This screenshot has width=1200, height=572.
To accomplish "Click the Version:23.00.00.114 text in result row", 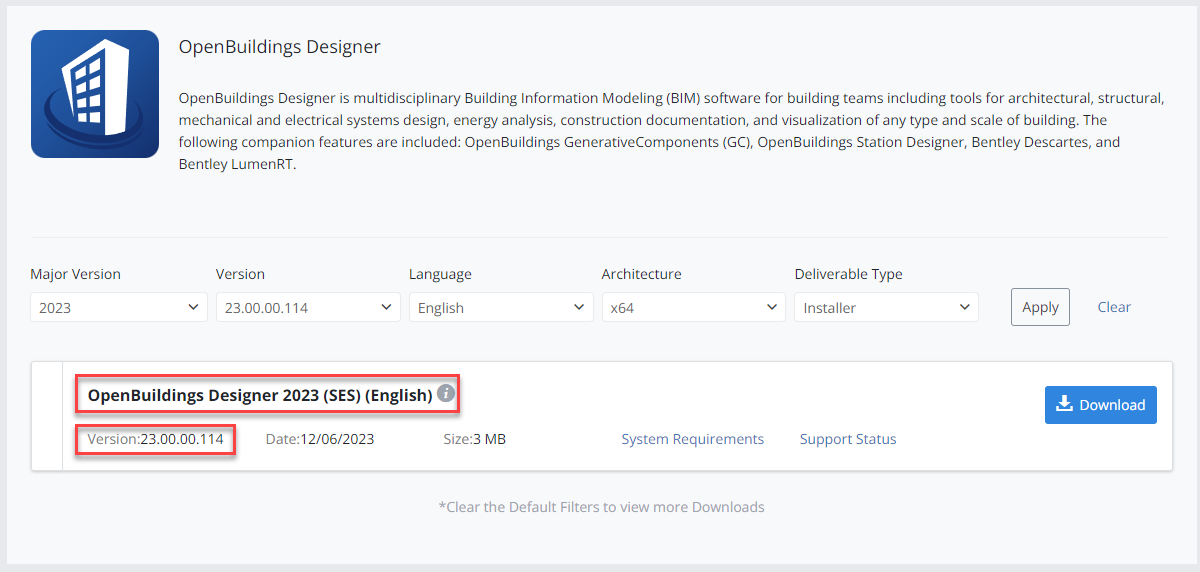I will coord(155,439).
